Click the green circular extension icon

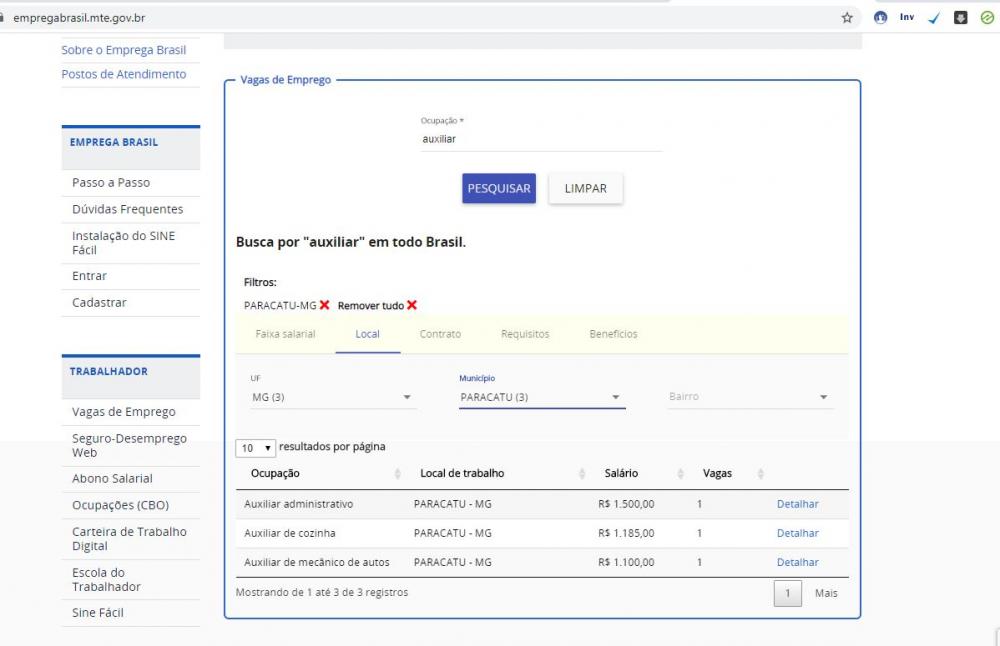coord(987,18)
